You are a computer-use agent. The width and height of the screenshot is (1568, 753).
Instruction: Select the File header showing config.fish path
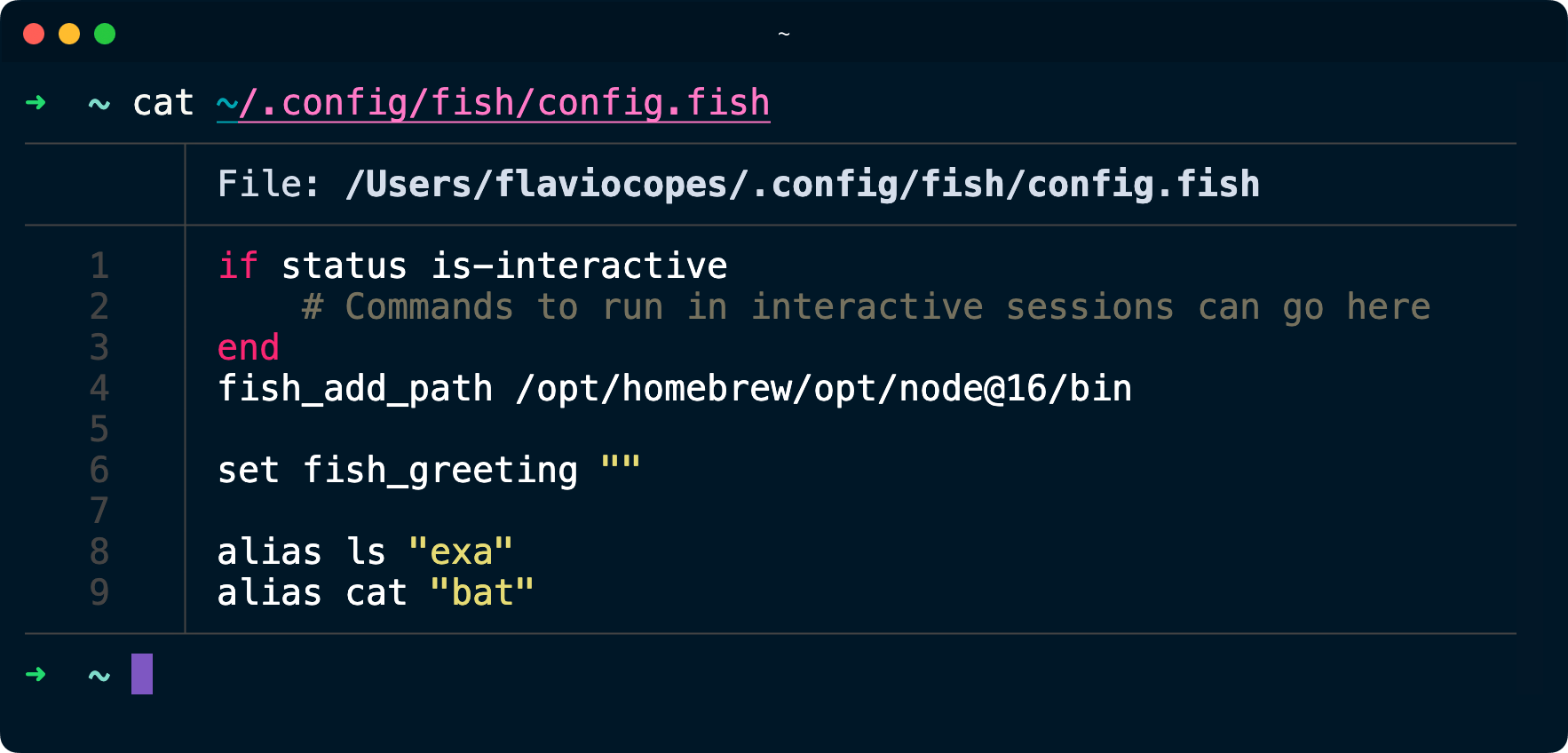click(x=737, y=184)
